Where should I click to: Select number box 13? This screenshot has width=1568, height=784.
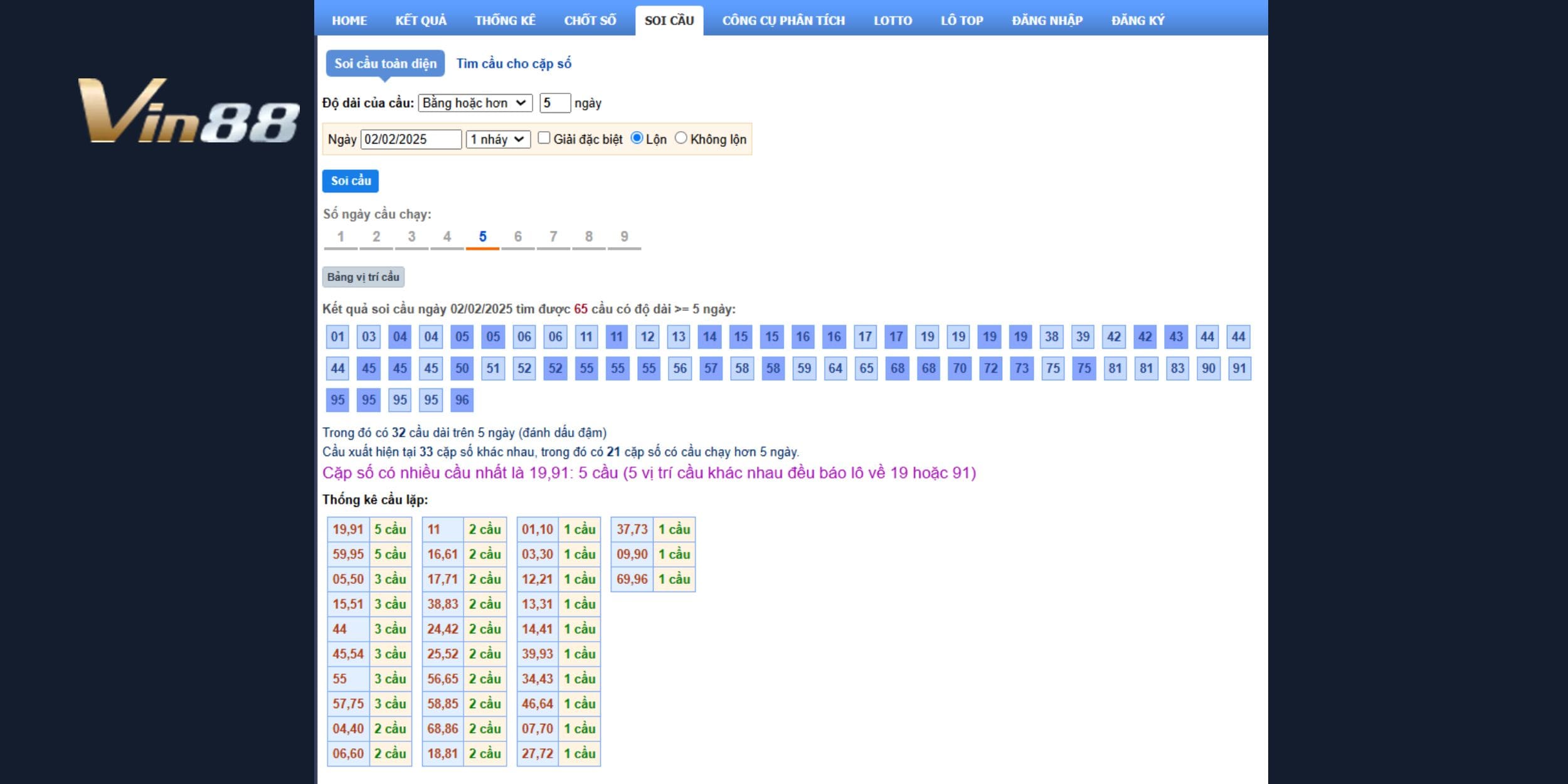point(679,337)
